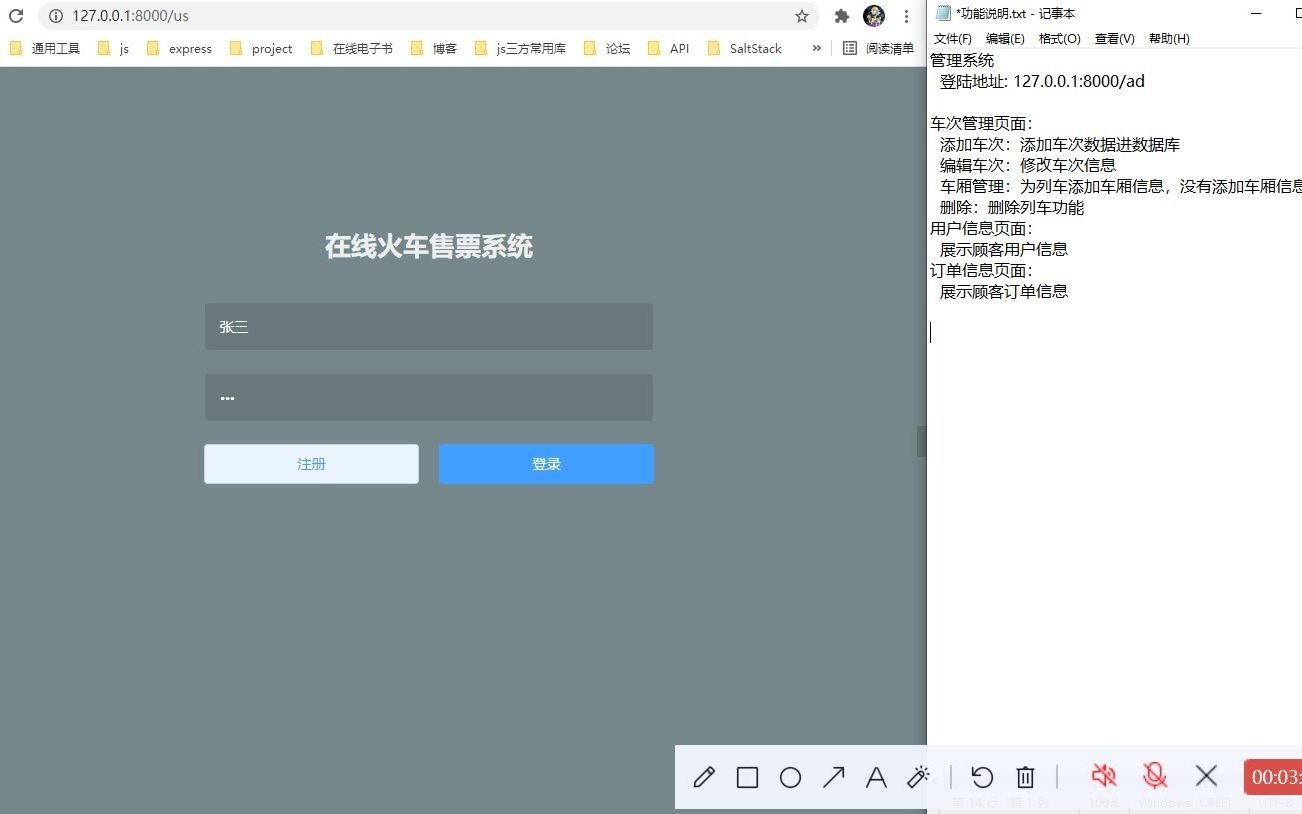Select the magic wand highlight tool
The width and height of the screenshot is (1302, 814).
pos(919,777)
